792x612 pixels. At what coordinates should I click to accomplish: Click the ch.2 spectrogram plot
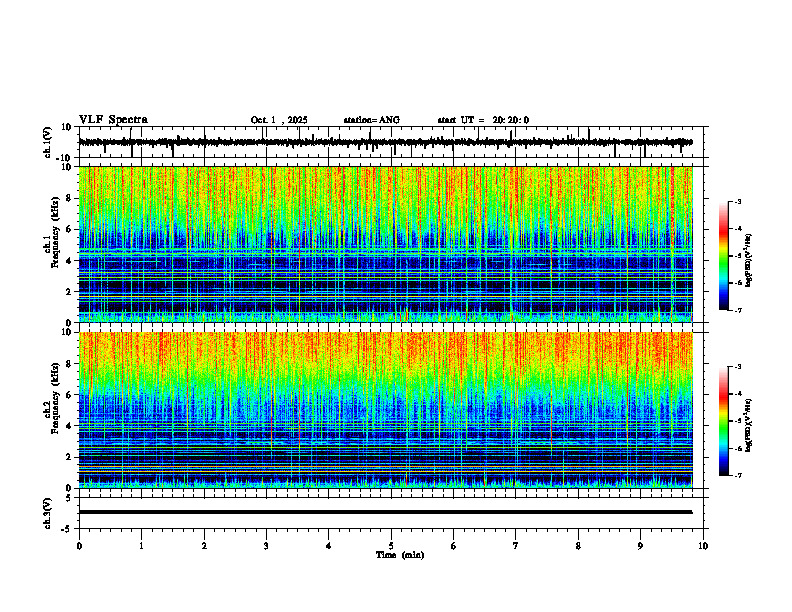[385, 410]
